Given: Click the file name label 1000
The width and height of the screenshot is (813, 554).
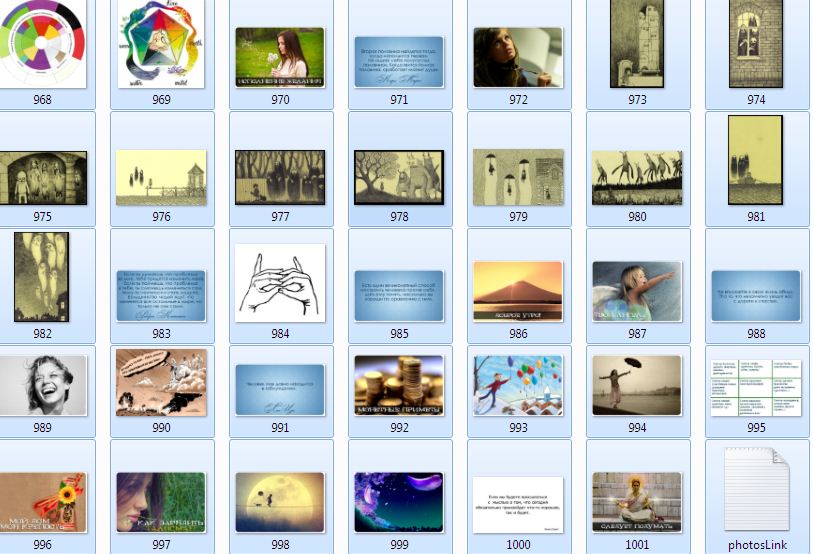Looking at the screenshot, I should click(x=518, y=544).
